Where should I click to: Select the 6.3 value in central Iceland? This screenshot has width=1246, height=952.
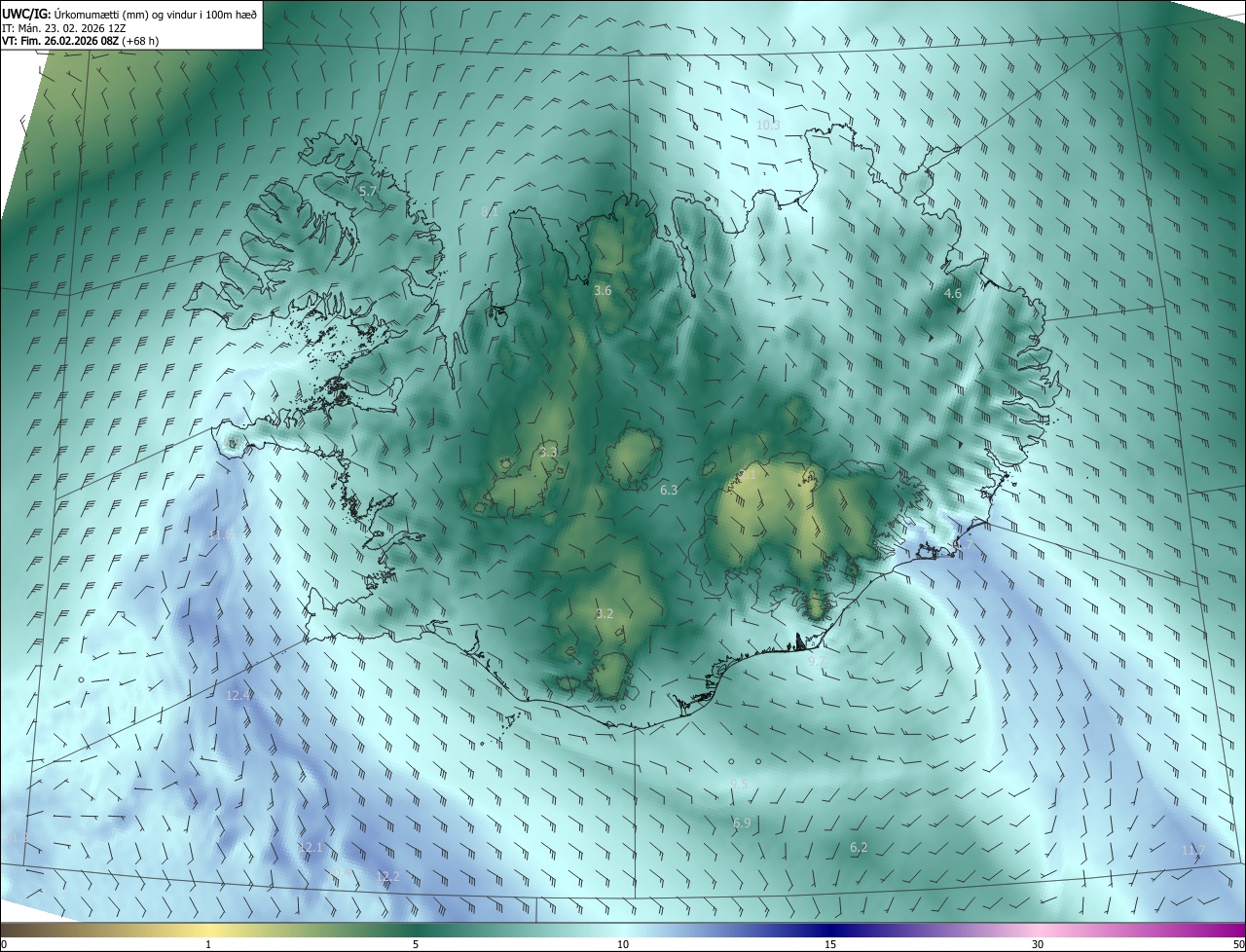669,490
